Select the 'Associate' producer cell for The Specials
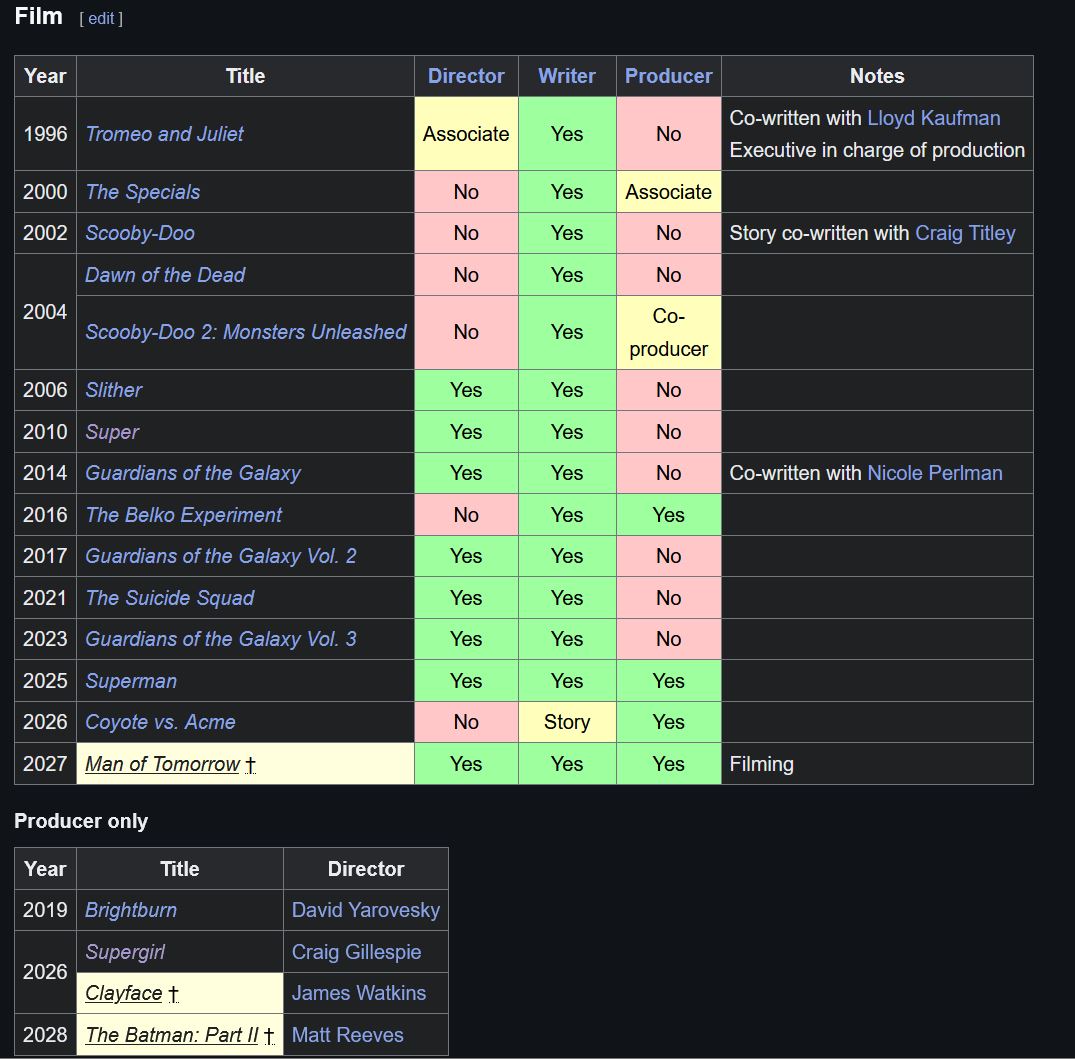The image size is (1075, 1059). point(668,192)
